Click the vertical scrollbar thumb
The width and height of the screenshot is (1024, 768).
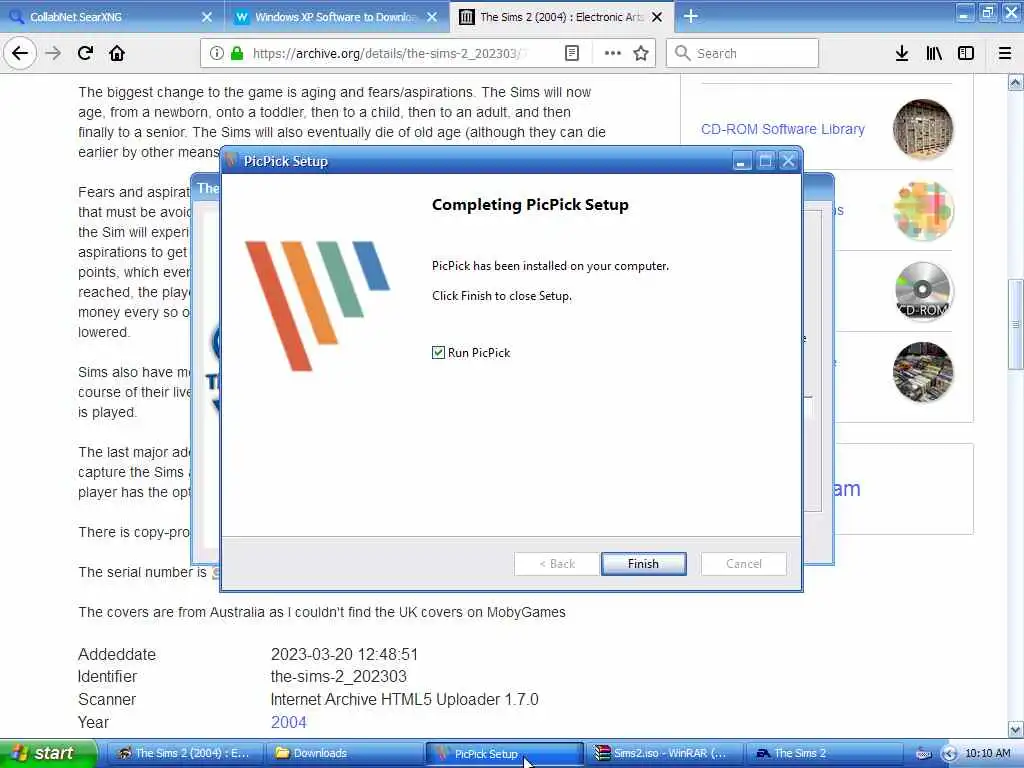point(1016,325)
